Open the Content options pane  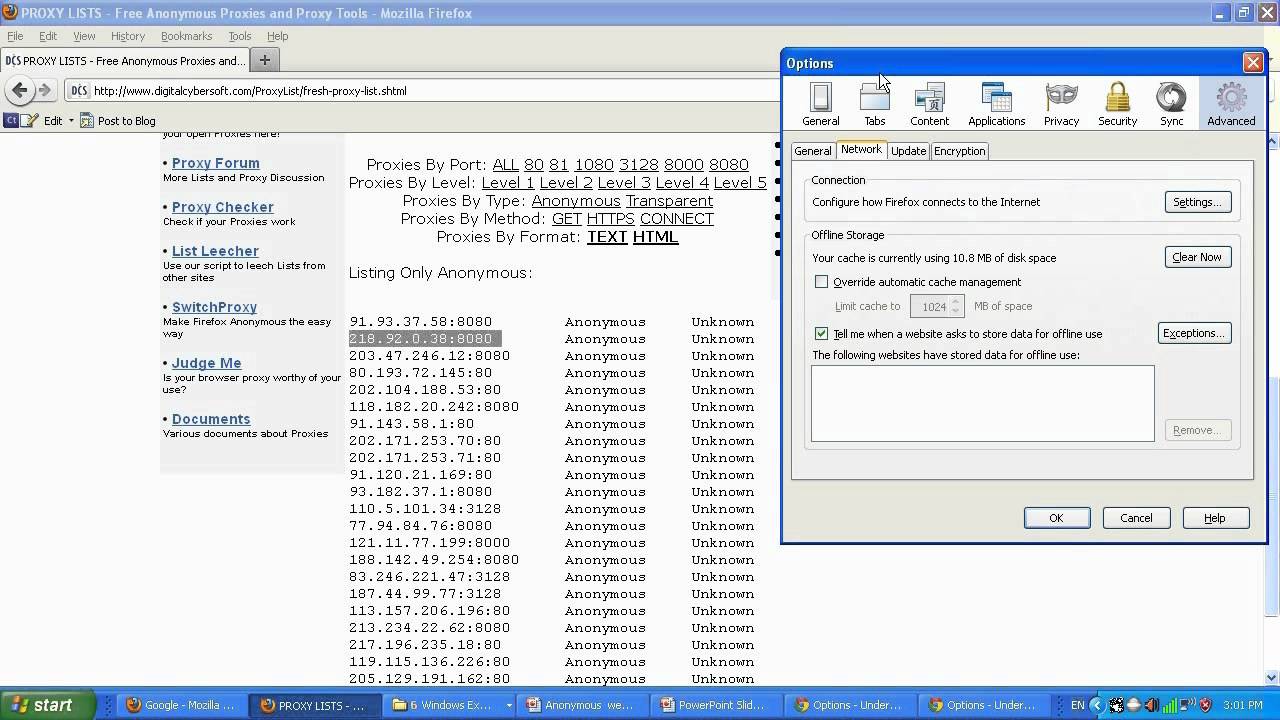coord(929,104)
